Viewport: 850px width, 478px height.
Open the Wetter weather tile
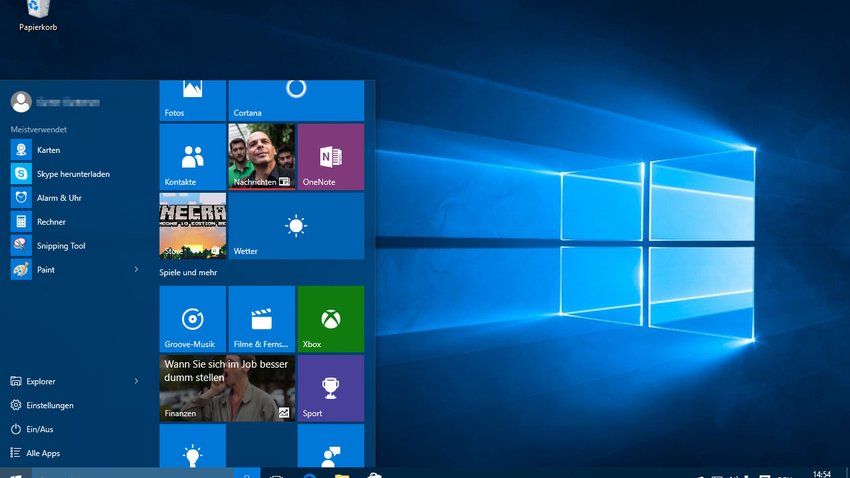point(296,225)
